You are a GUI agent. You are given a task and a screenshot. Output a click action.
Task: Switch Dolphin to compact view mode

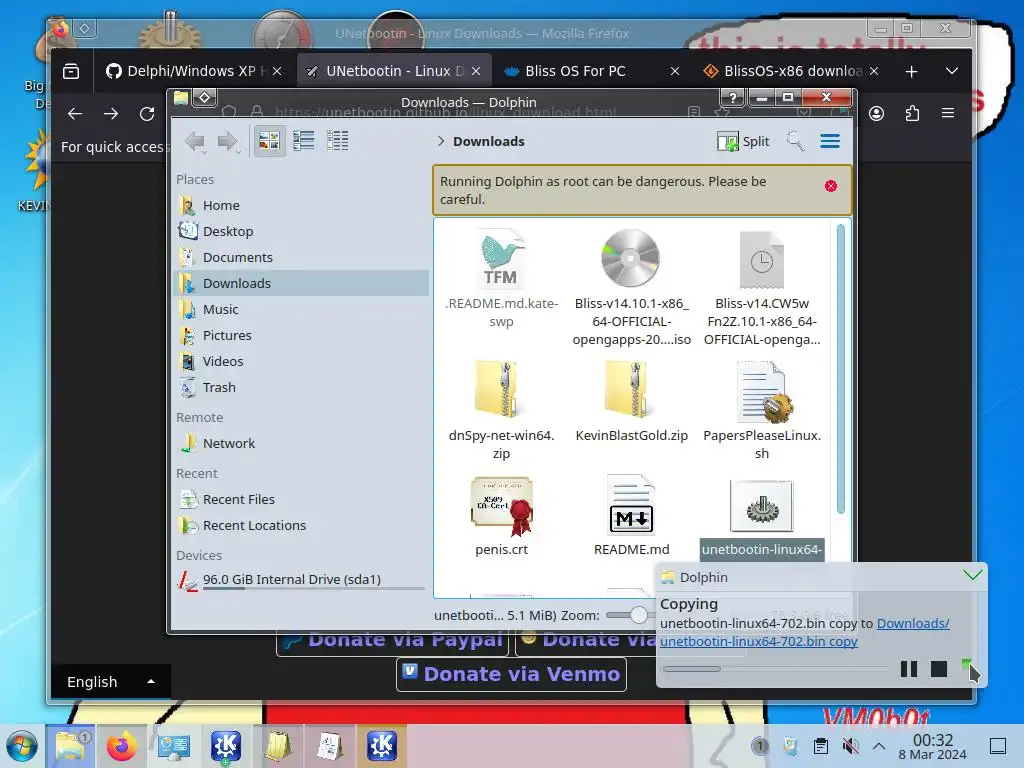click(304, 141)
